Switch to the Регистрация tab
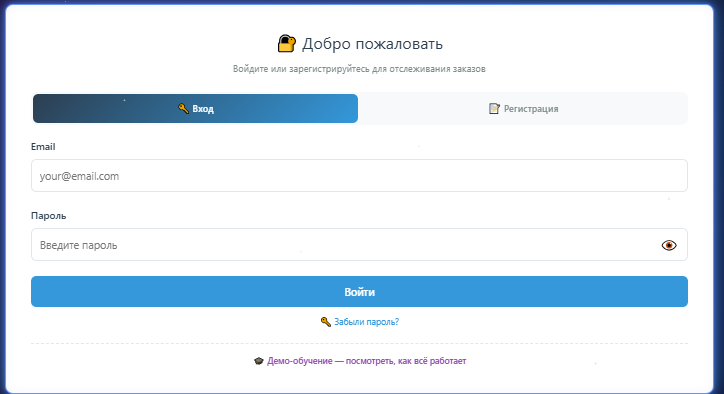The width and height of the screenshot is (724, 394). point(523,109)
